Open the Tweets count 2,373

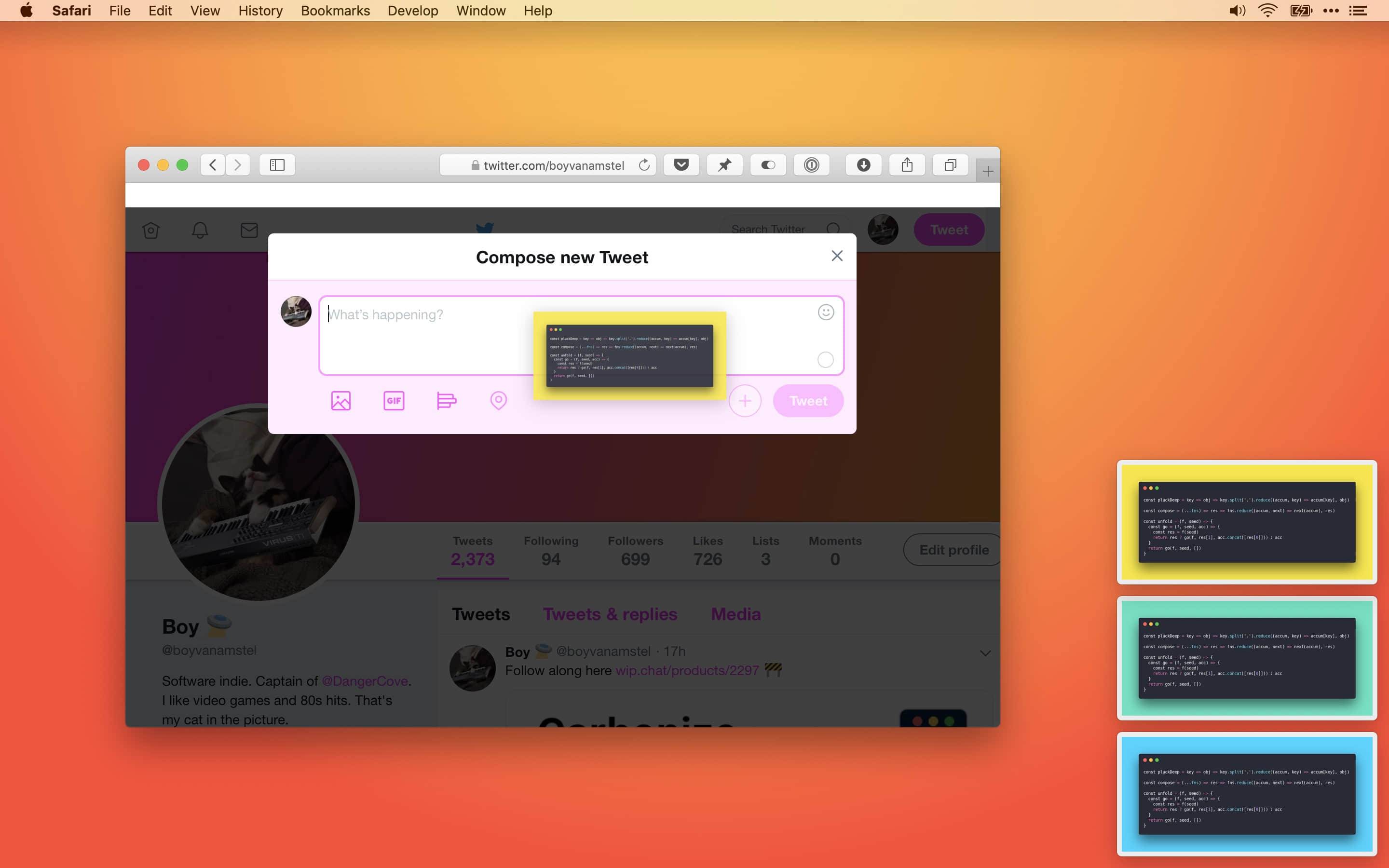pyautogui.click(x=472, y=551)
